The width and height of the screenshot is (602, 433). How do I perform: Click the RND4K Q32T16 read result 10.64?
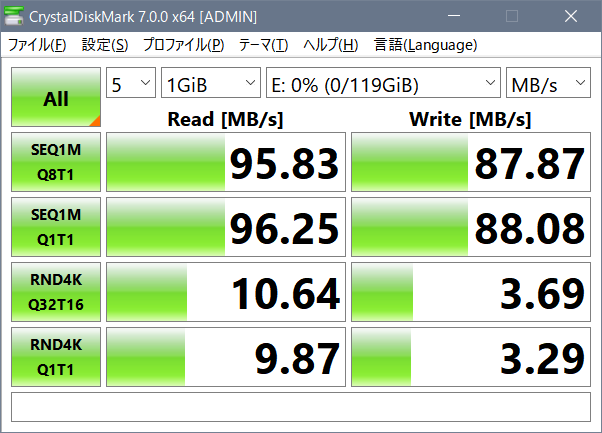(x=226, y=292)
